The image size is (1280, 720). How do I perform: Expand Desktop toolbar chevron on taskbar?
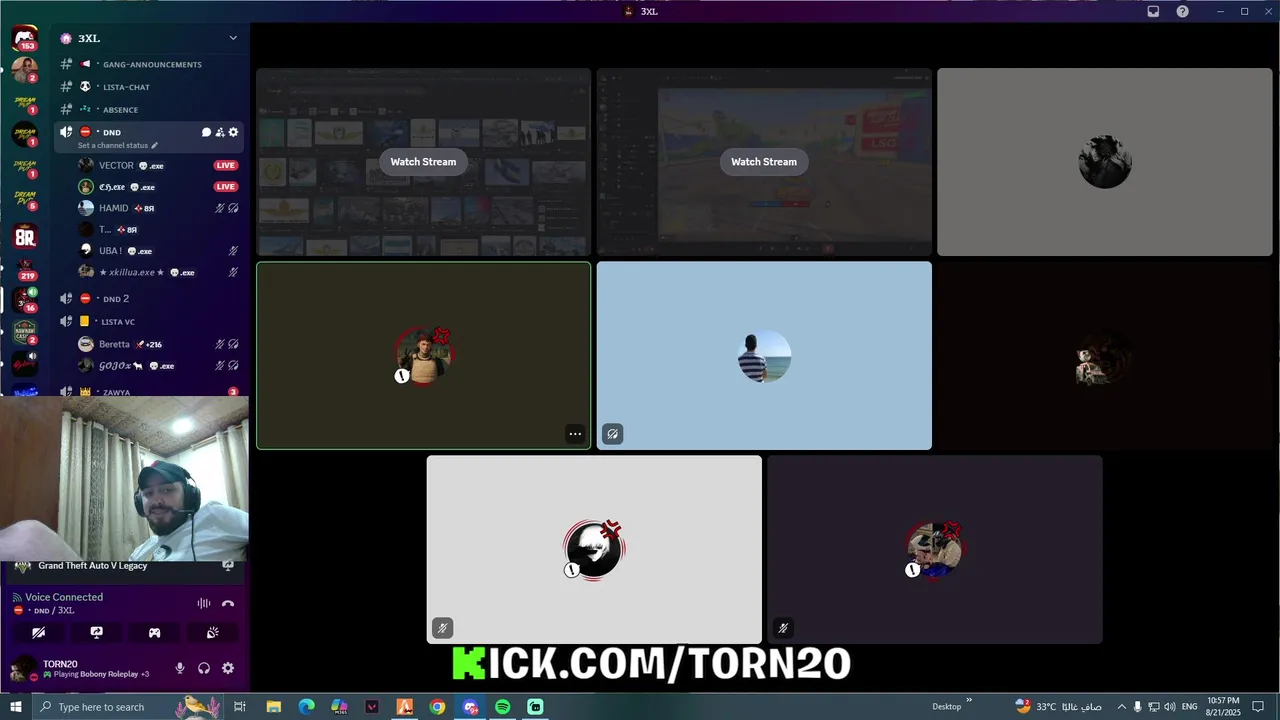pyautogui.click(x=968, y=701)
